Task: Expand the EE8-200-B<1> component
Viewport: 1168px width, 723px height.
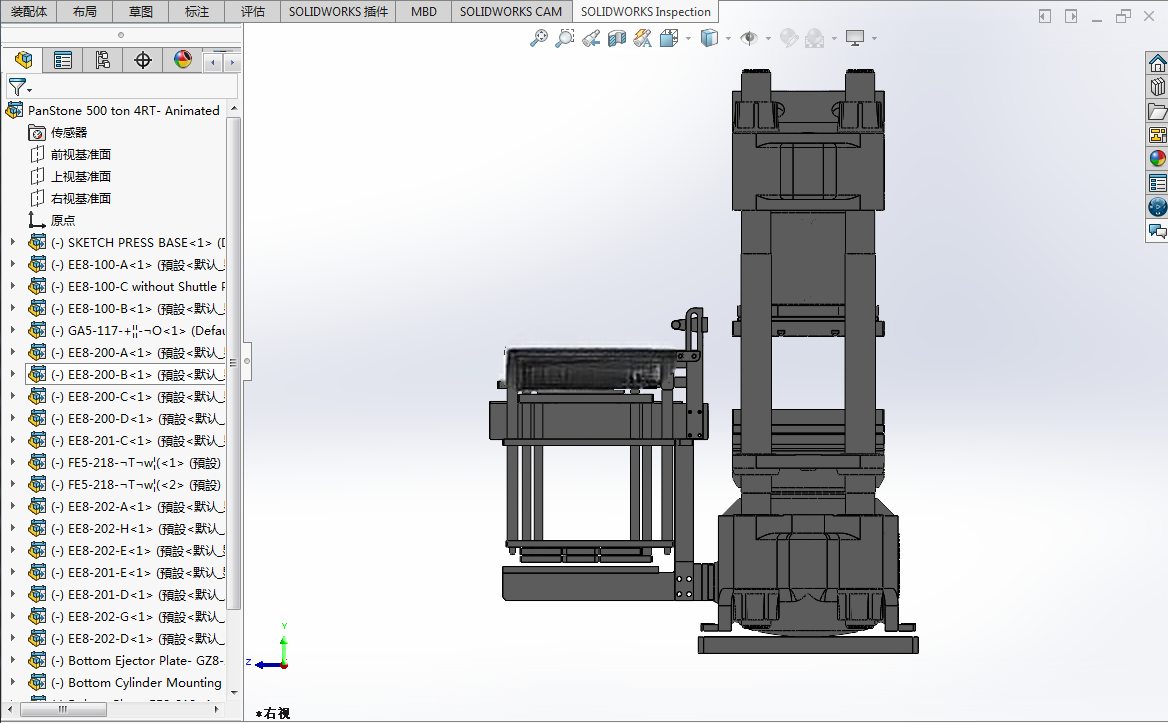Action: [x=12, y=374]
